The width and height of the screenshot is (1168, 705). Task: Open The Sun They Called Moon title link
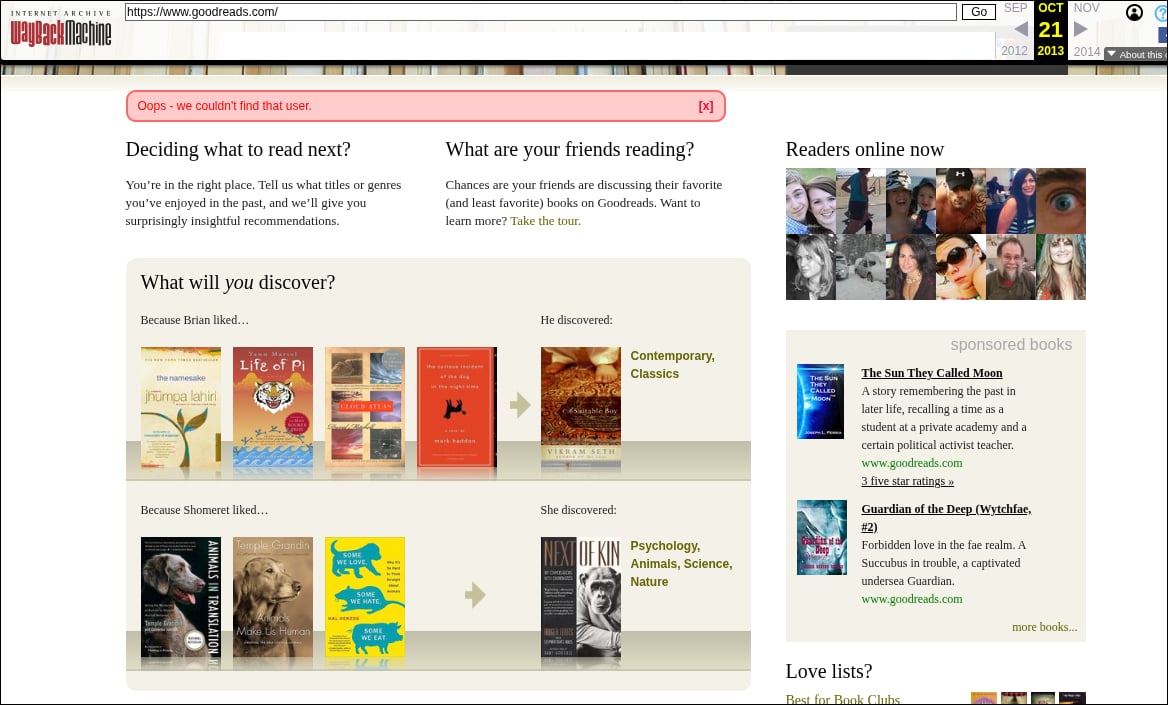tap(932, 373)
